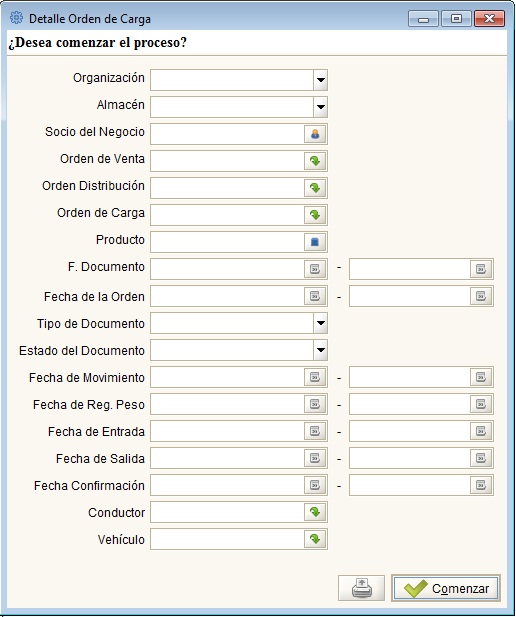
Task: Click the Orden Distribución lookup arrow icon
Action: click(315, 188)
